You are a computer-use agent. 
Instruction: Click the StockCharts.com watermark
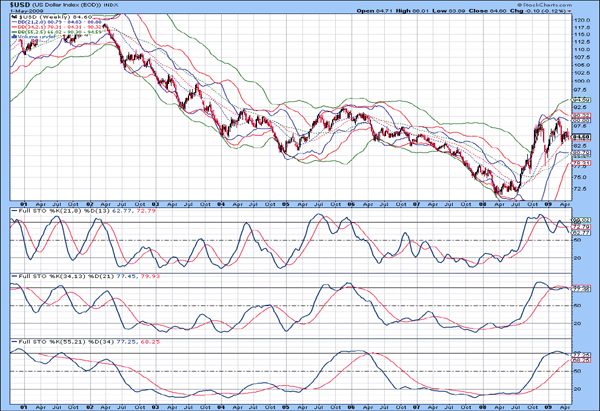pos(563,4)
